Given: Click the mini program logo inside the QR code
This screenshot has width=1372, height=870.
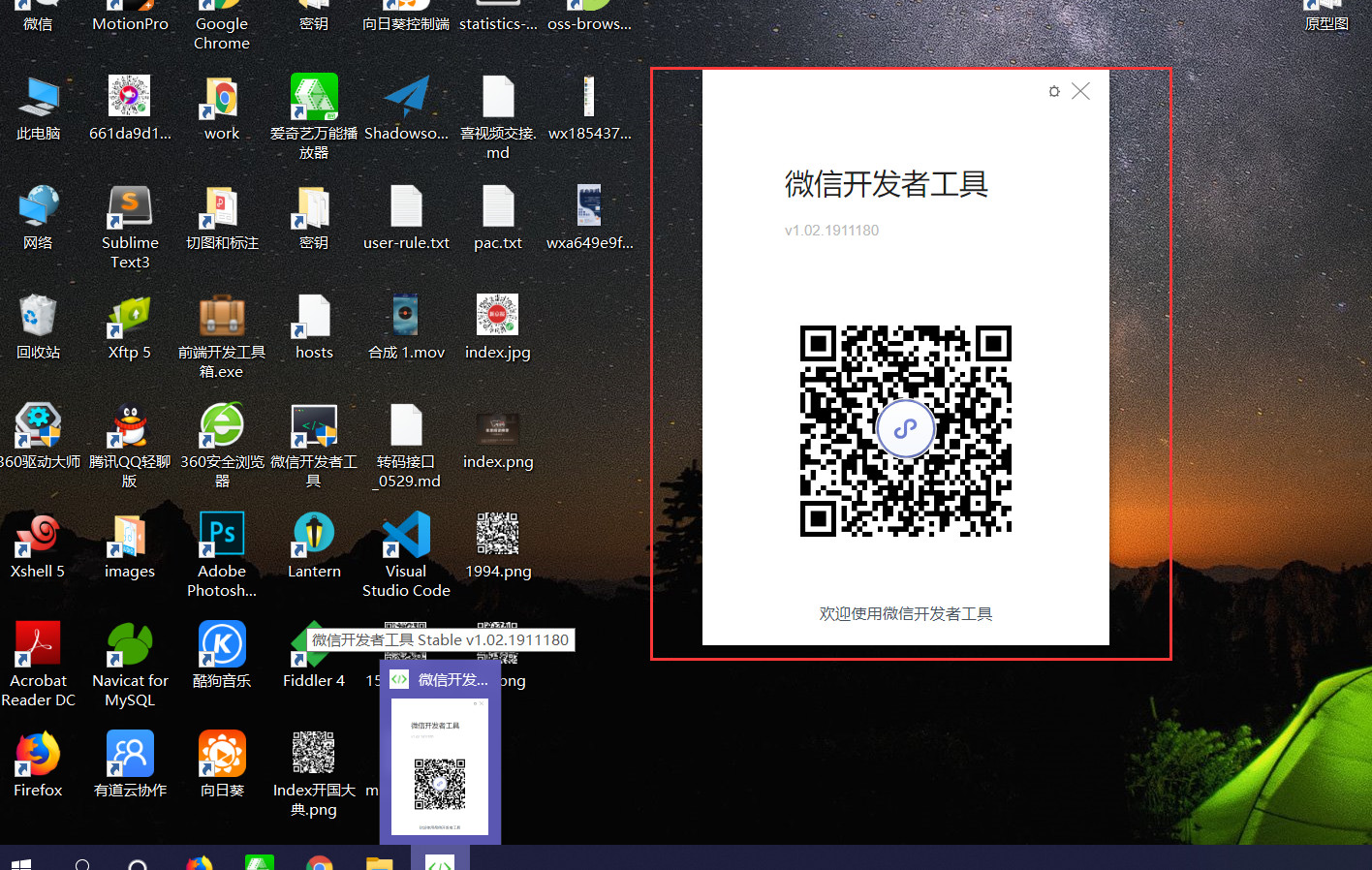Looking at the screenshot, I should [x=906, y=428].
